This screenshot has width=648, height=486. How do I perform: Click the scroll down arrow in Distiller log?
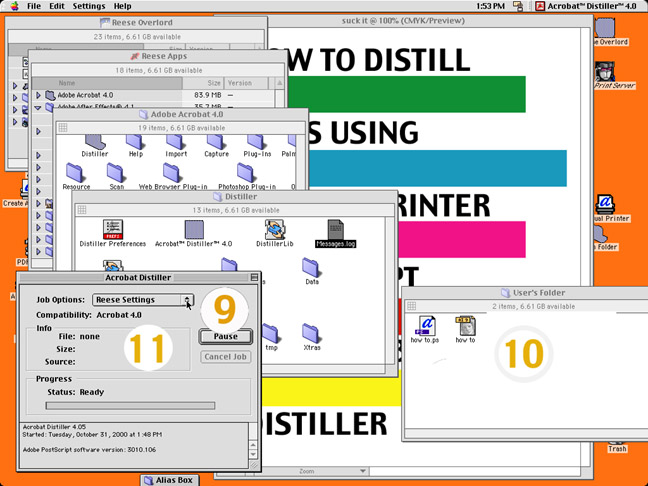pos(254,454)
